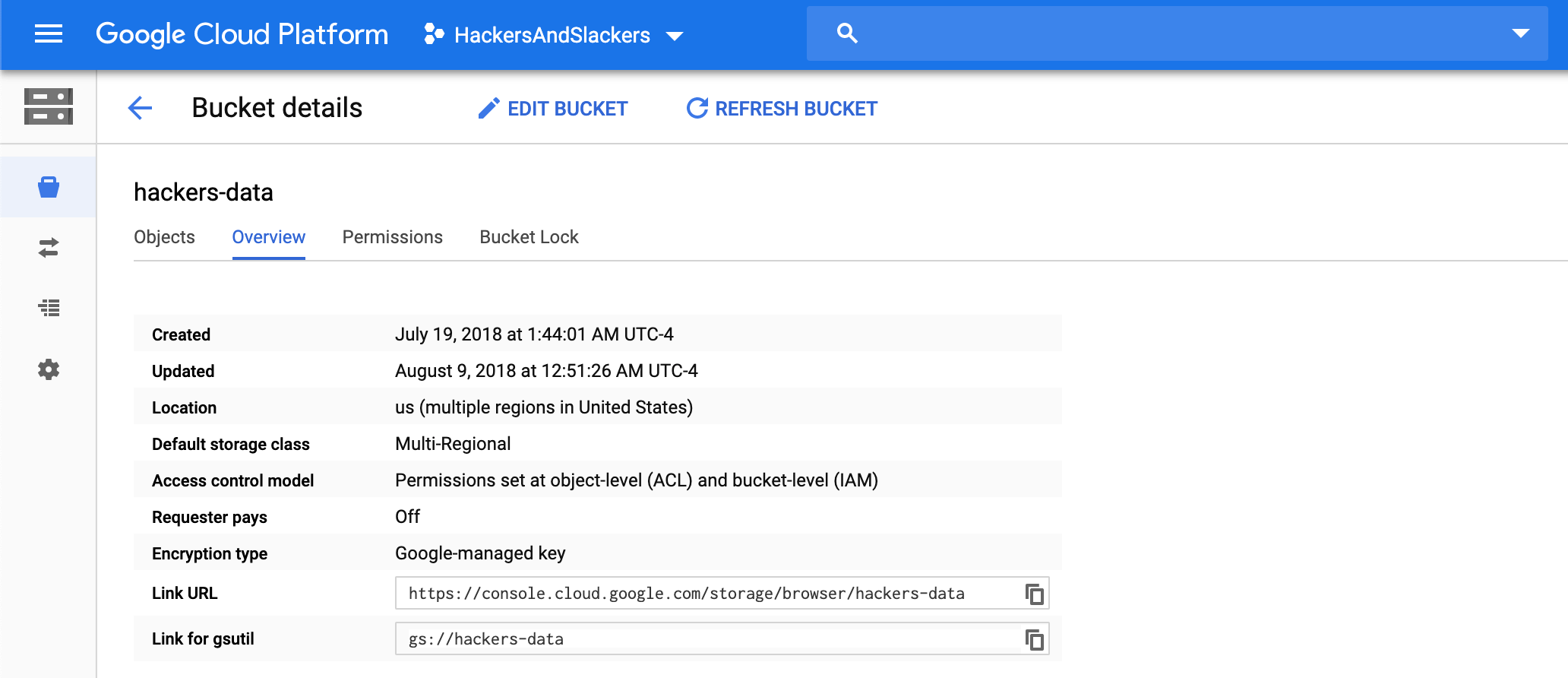The height and width of the screenshot is (678, 1568).
Task: Open the Bucket Lock tab
Action: pyautogui.click(x=530, y=237)
